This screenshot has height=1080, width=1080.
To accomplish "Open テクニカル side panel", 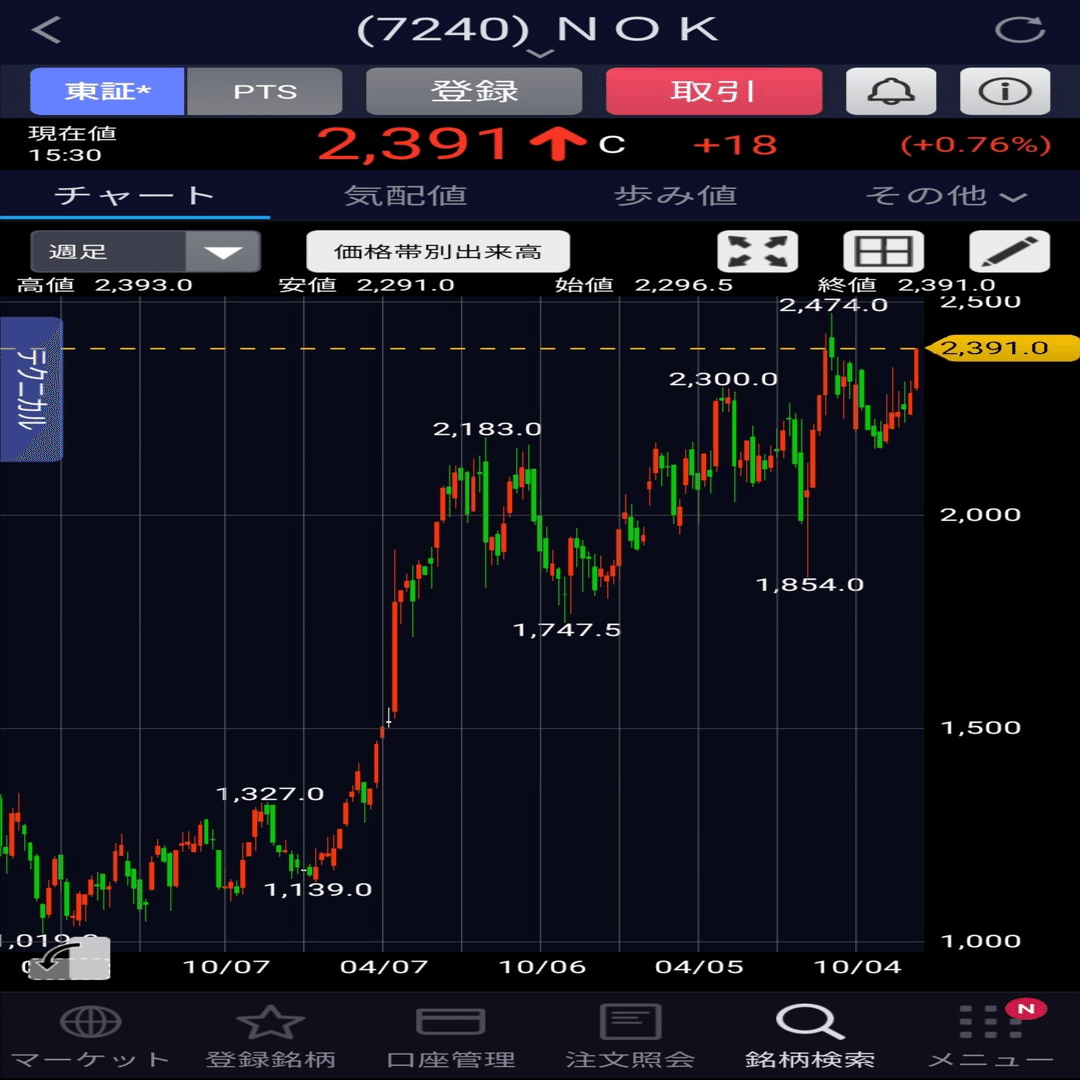I will (31, 389).
